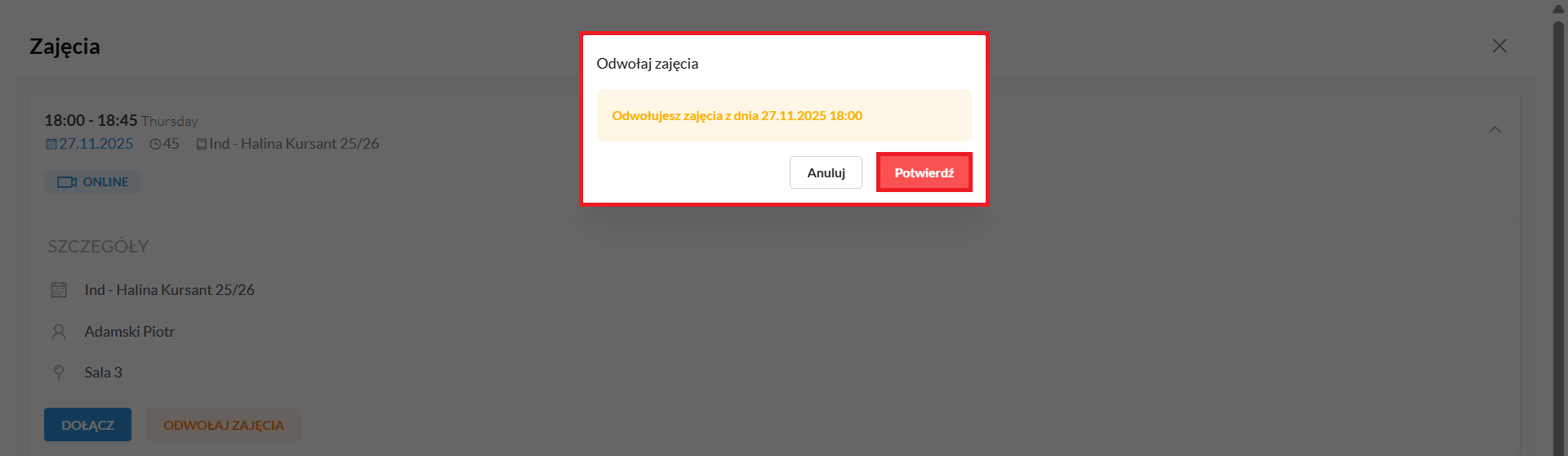Image resolution: width=1568 pixels, height=456 pixels.
Task: Confirm cancellation with Potwierdź button
Action: pos(924,172)
